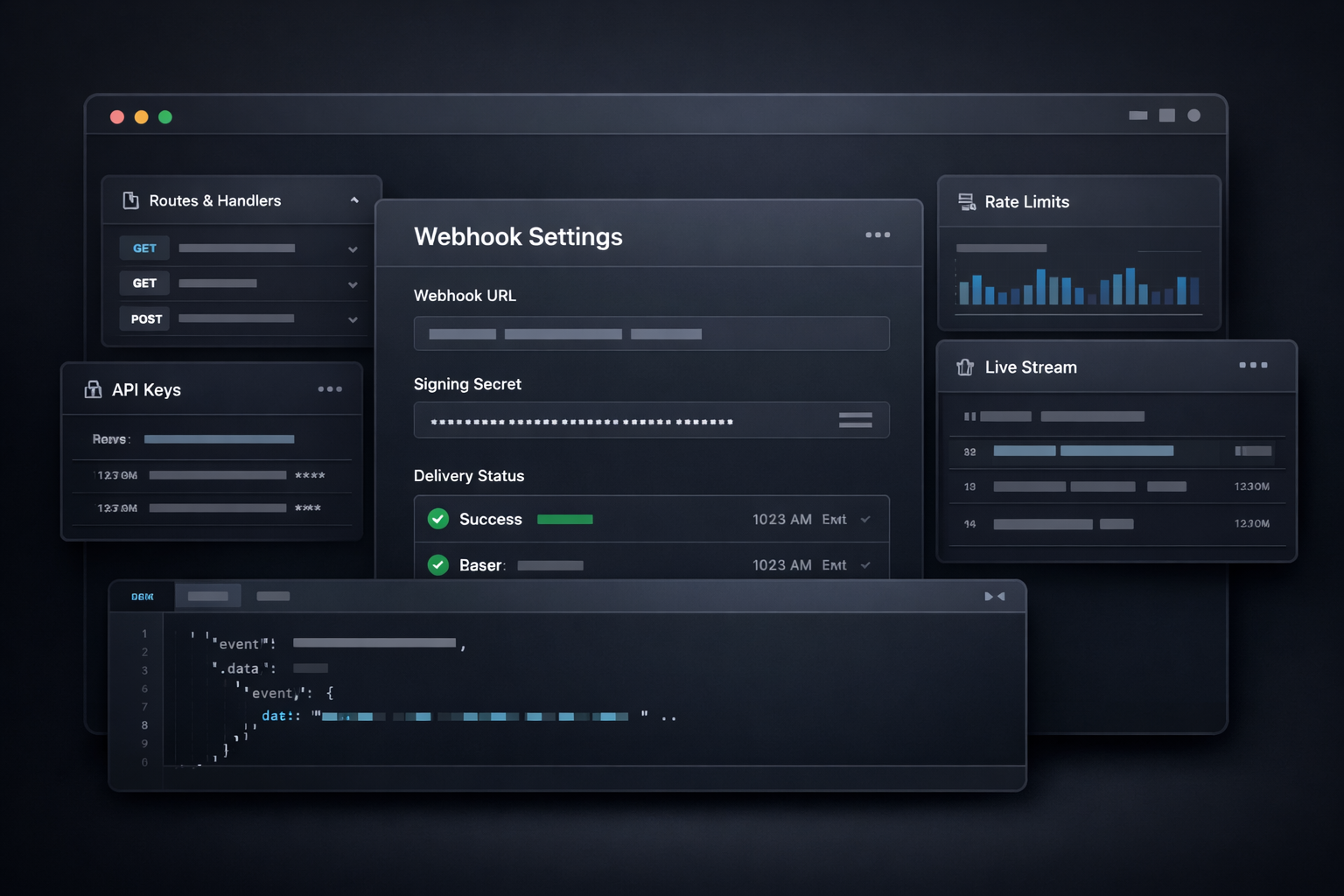
Task: Expand the POST route row
Action: tap(353, 319)
